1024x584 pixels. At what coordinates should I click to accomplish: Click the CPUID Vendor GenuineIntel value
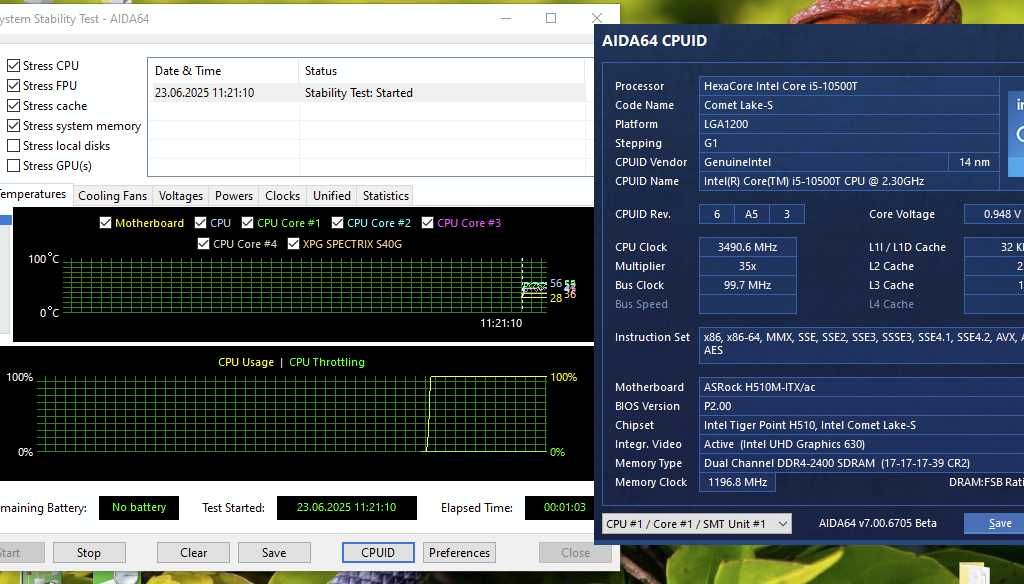pos(824,162)
